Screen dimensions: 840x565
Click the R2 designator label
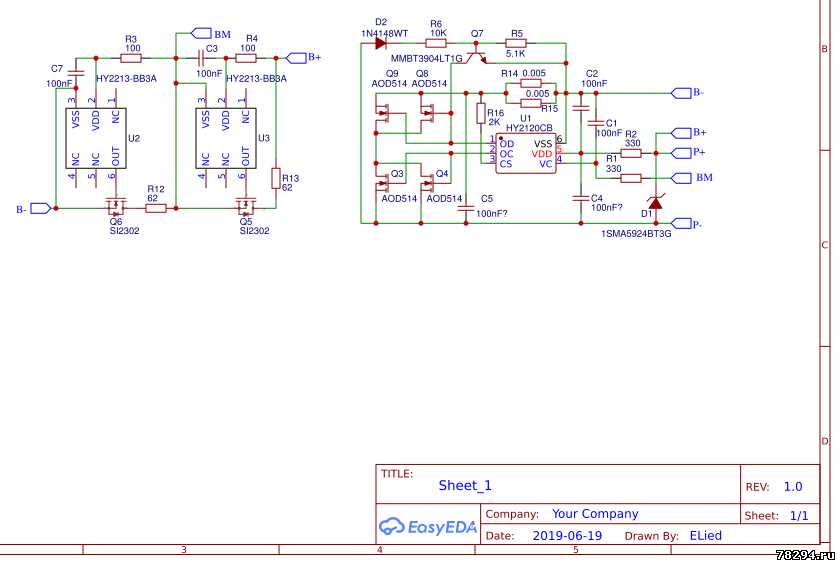(631, 134)
